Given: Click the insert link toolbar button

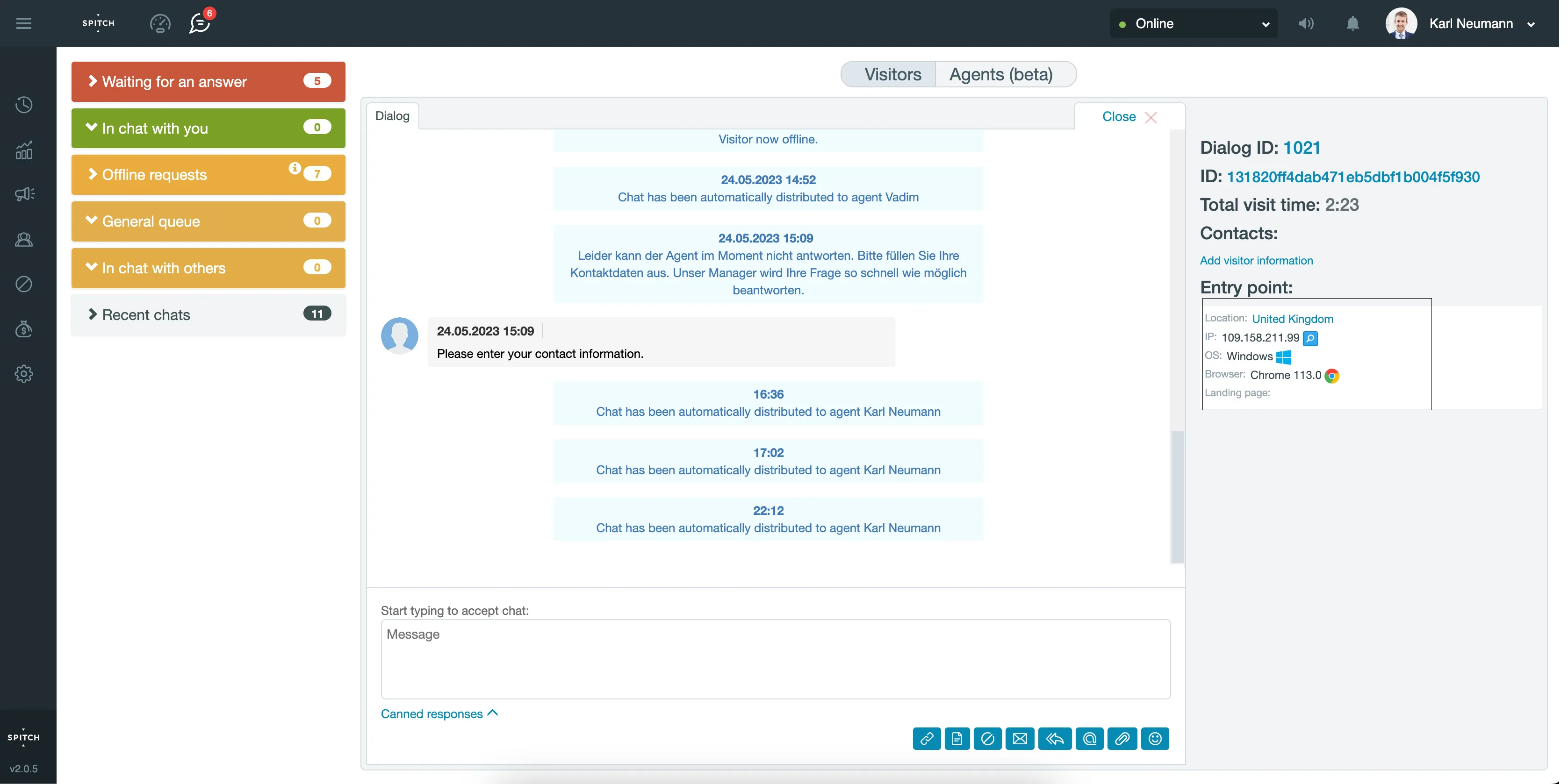Looking at the screenshot, I should coord(926,738).
